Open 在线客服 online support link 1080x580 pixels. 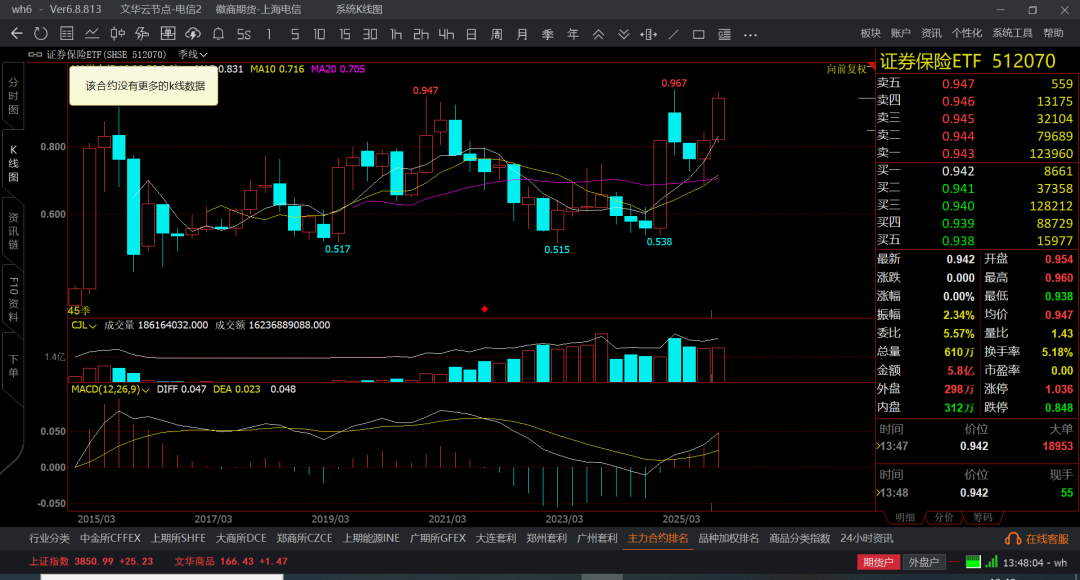coord(1047,539)
